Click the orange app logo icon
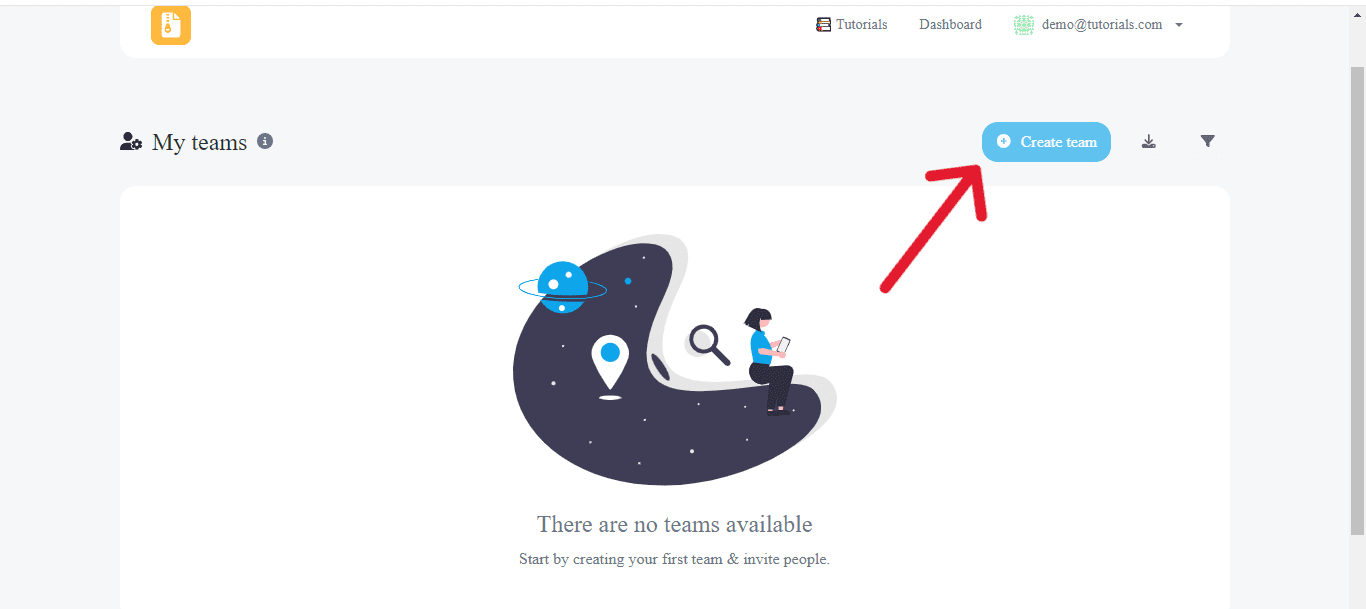The height and width of the screenshot is (609, 1366). pyautogui.click(x=171, y=25)
